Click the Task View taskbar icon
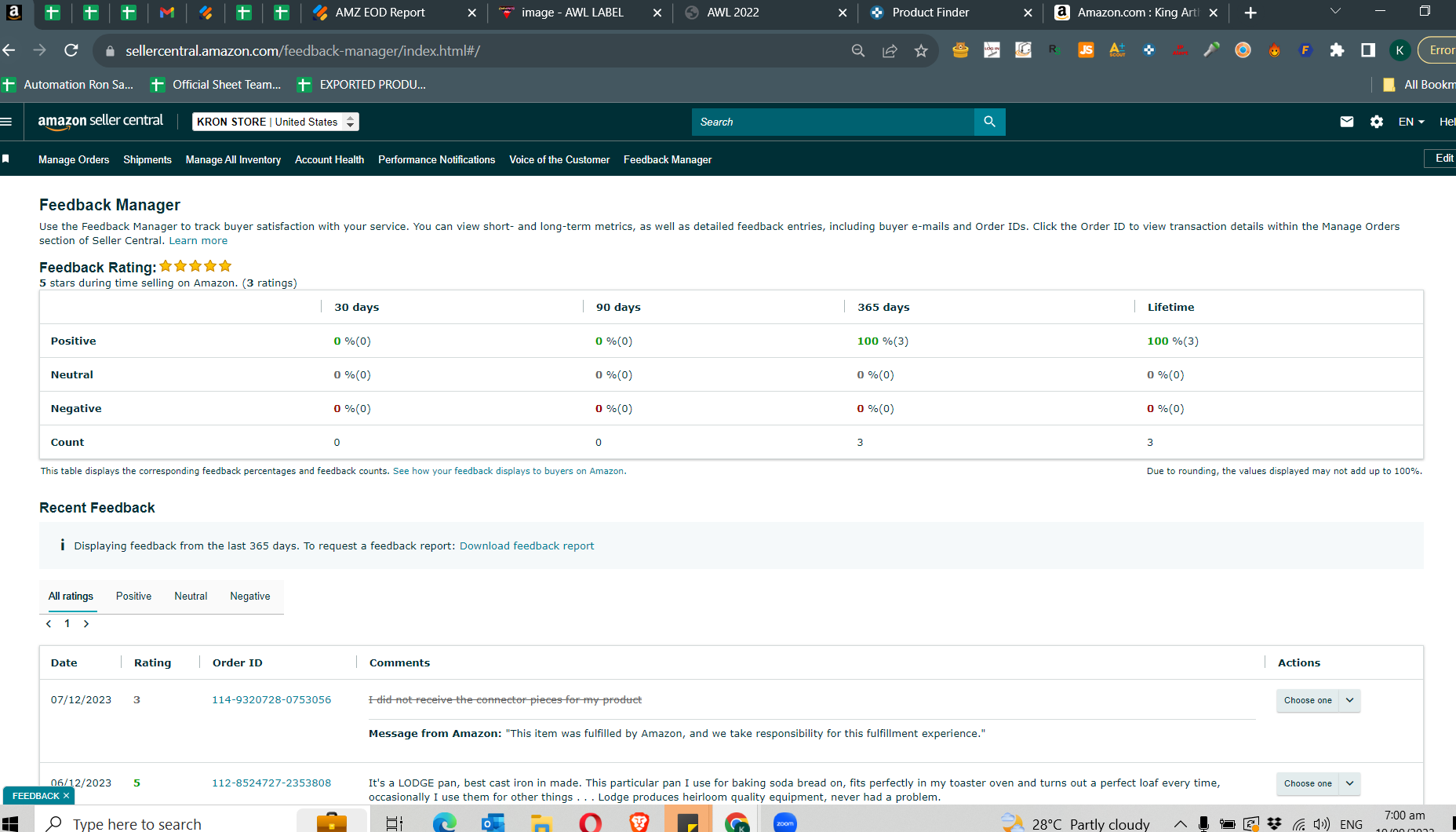The image size is (1456, 832). [395, 823]
